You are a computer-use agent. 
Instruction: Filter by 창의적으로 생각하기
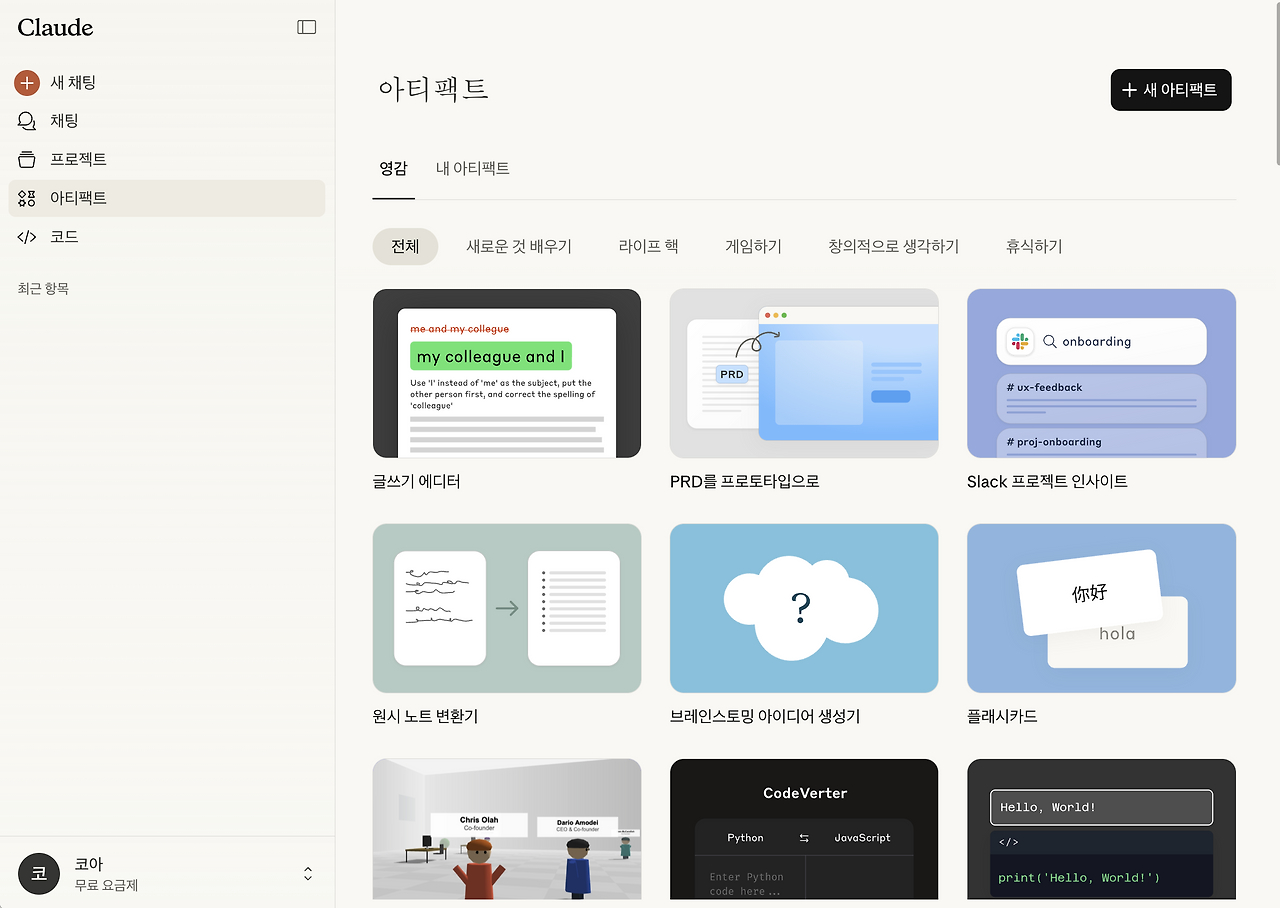point(893,246)
